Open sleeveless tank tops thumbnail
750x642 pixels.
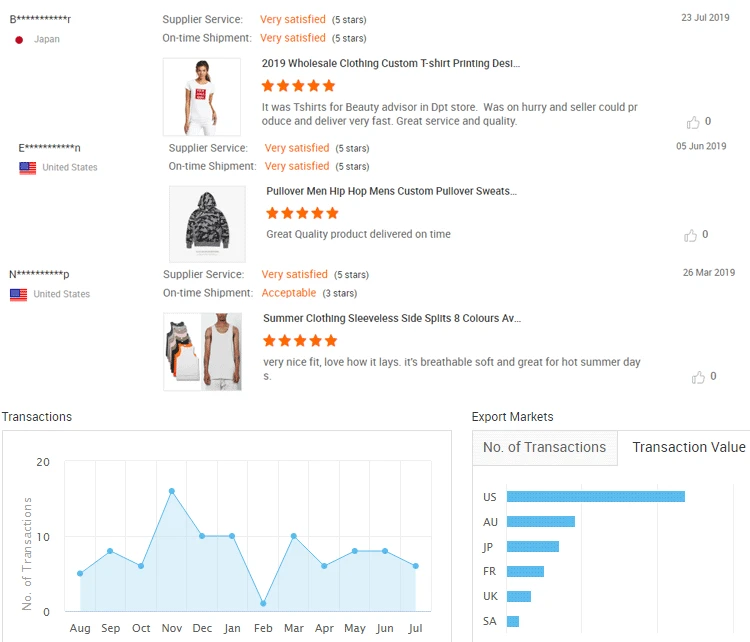(202, 351)
